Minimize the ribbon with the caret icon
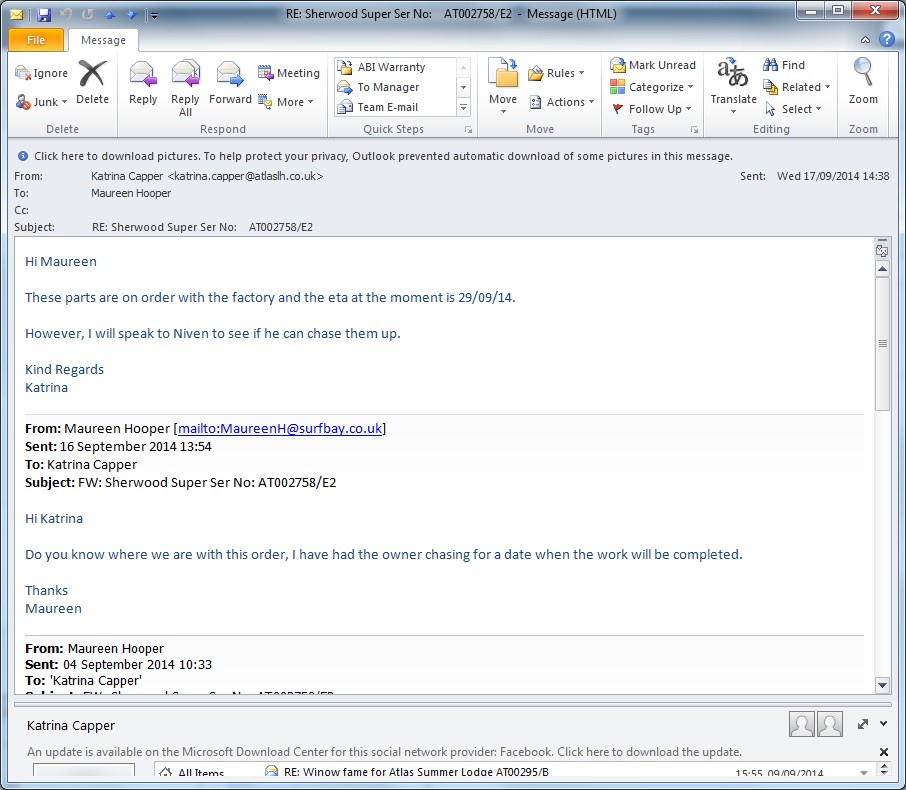The width and height of the screenshot is (906, 790). (x=865, y=39)
